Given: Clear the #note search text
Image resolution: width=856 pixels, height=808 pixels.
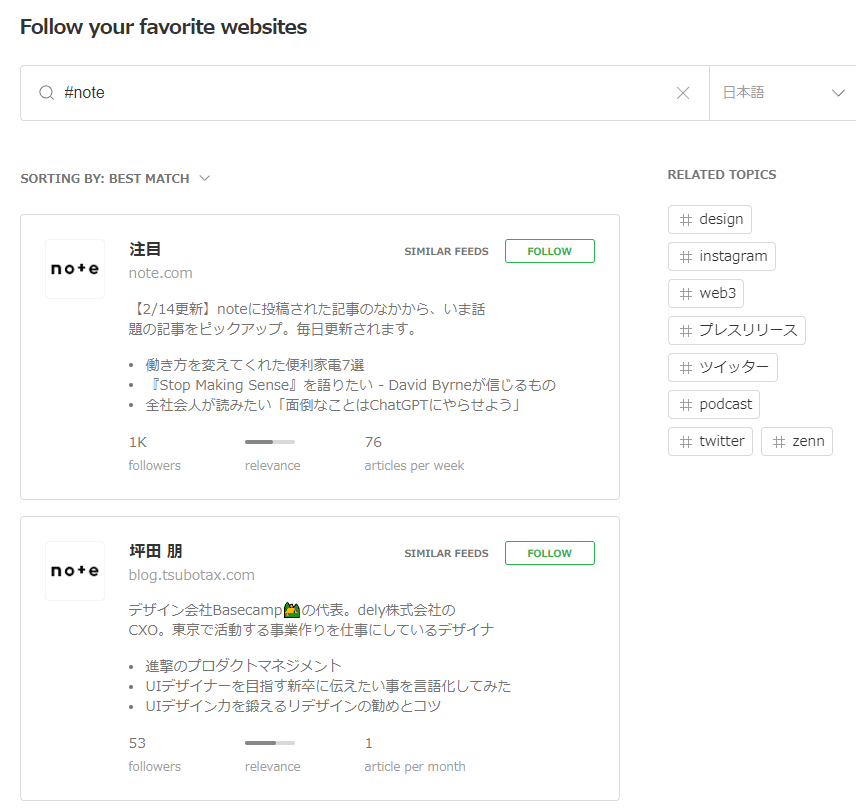Looking at the screenshot, I should click(682, 93).
